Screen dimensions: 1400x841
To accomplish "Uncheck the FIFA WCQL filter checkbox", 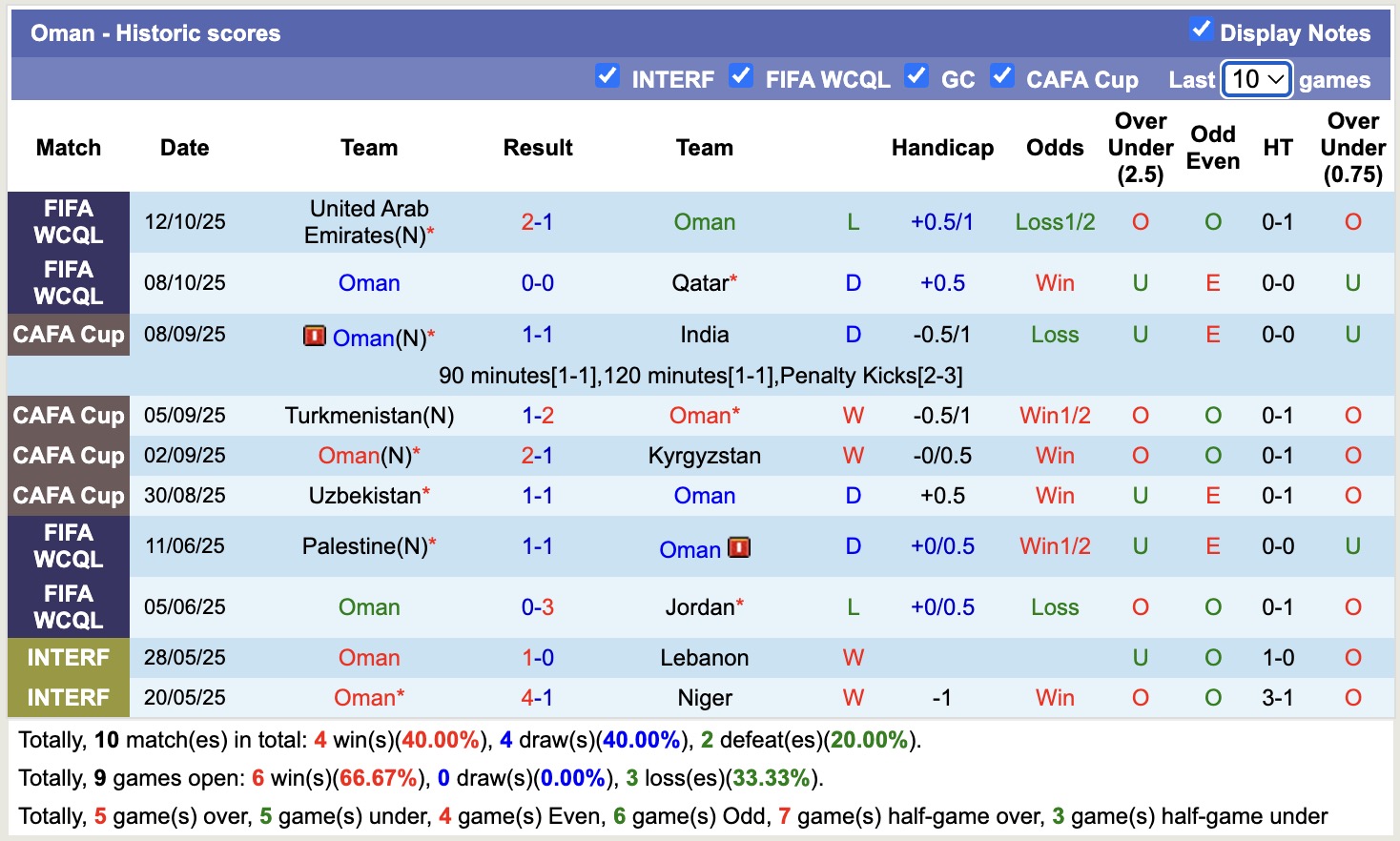I will [x=741, y=76].
